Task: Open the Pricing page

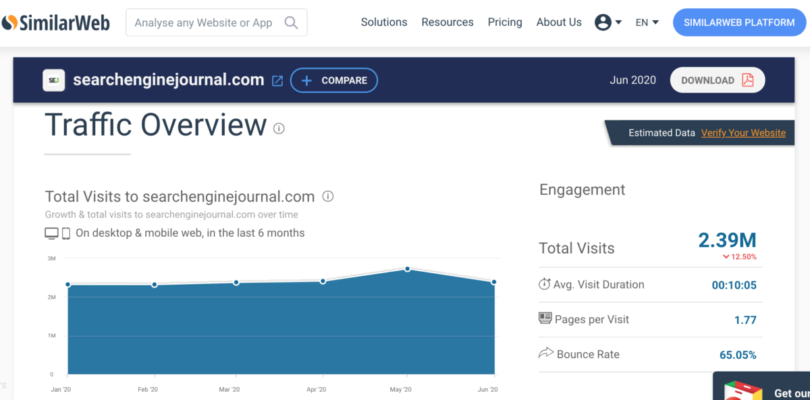Action: pos(505,22)
